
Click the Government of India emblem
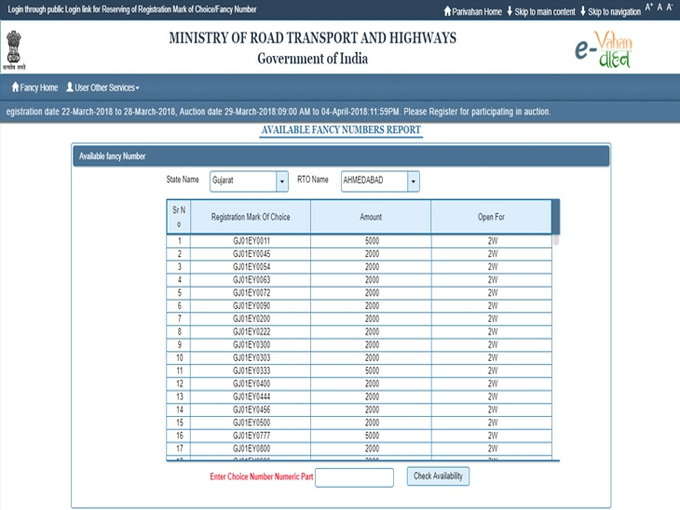(14, 46)
